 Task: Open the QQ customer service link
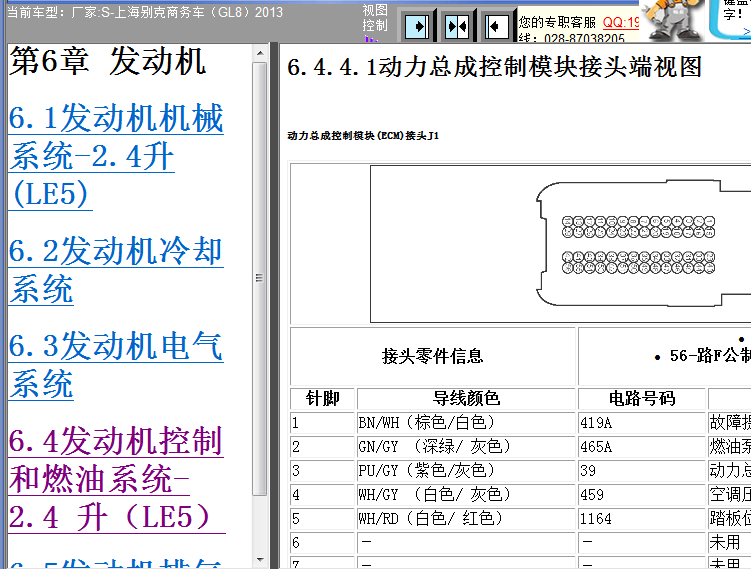coord(621,22)
